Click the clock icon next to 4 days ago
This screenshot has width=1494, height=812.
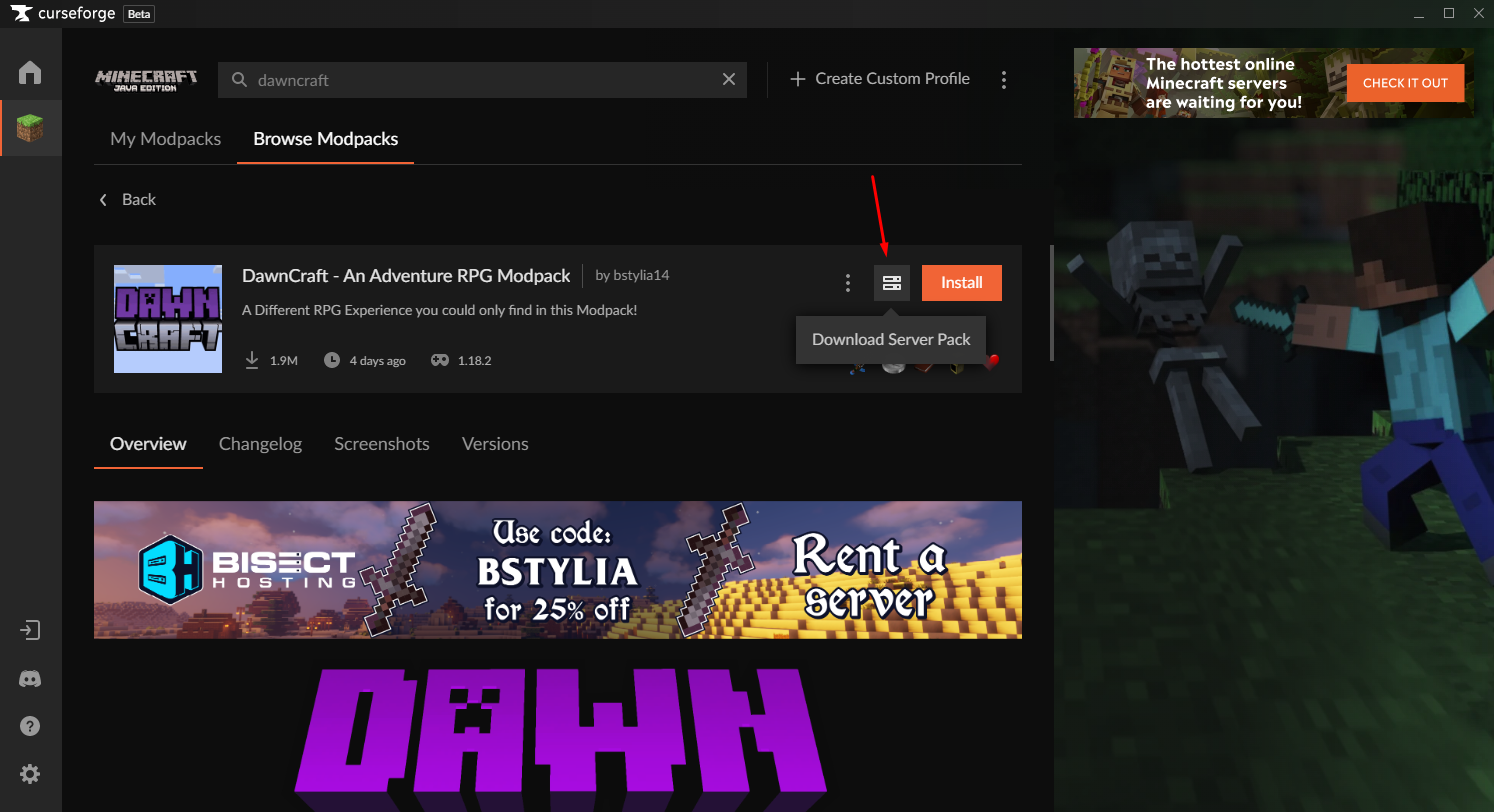click(332, 360)
